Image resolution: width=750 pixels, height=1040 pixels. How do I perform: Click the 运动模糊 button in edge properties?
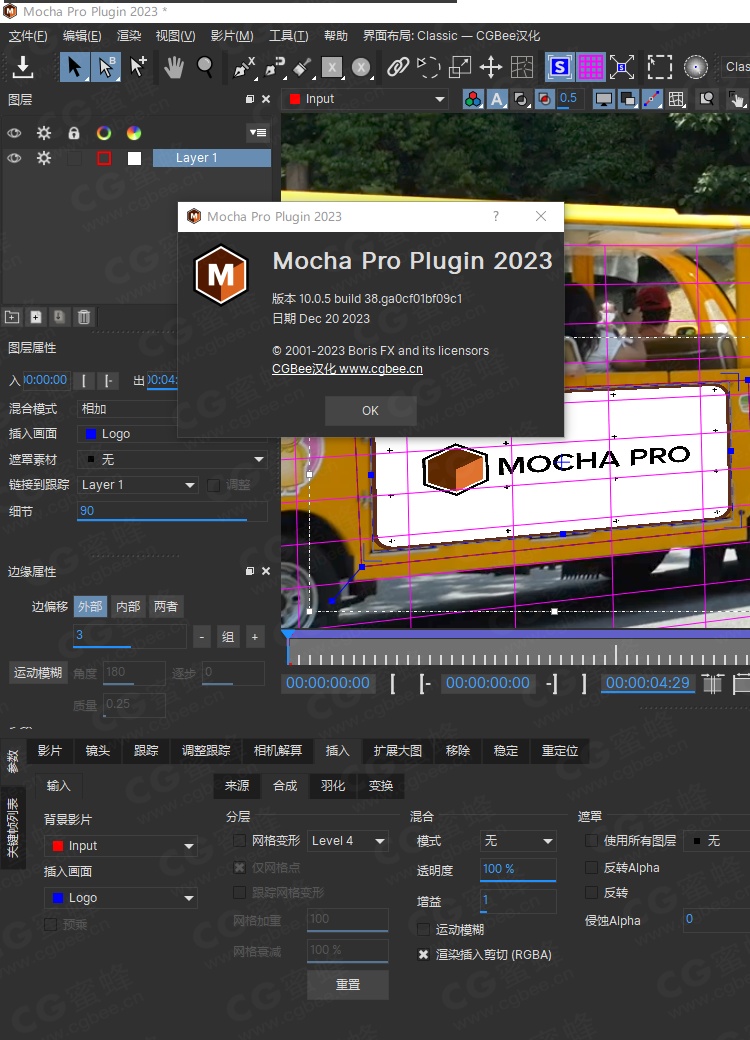(38, 673)
